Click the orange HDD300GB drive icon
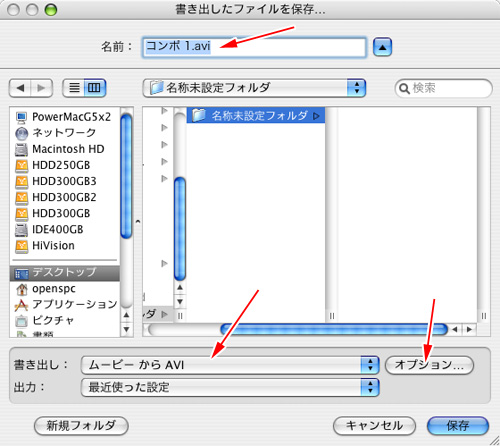Screen dimensions: 500x446 [x=22, y=214]
